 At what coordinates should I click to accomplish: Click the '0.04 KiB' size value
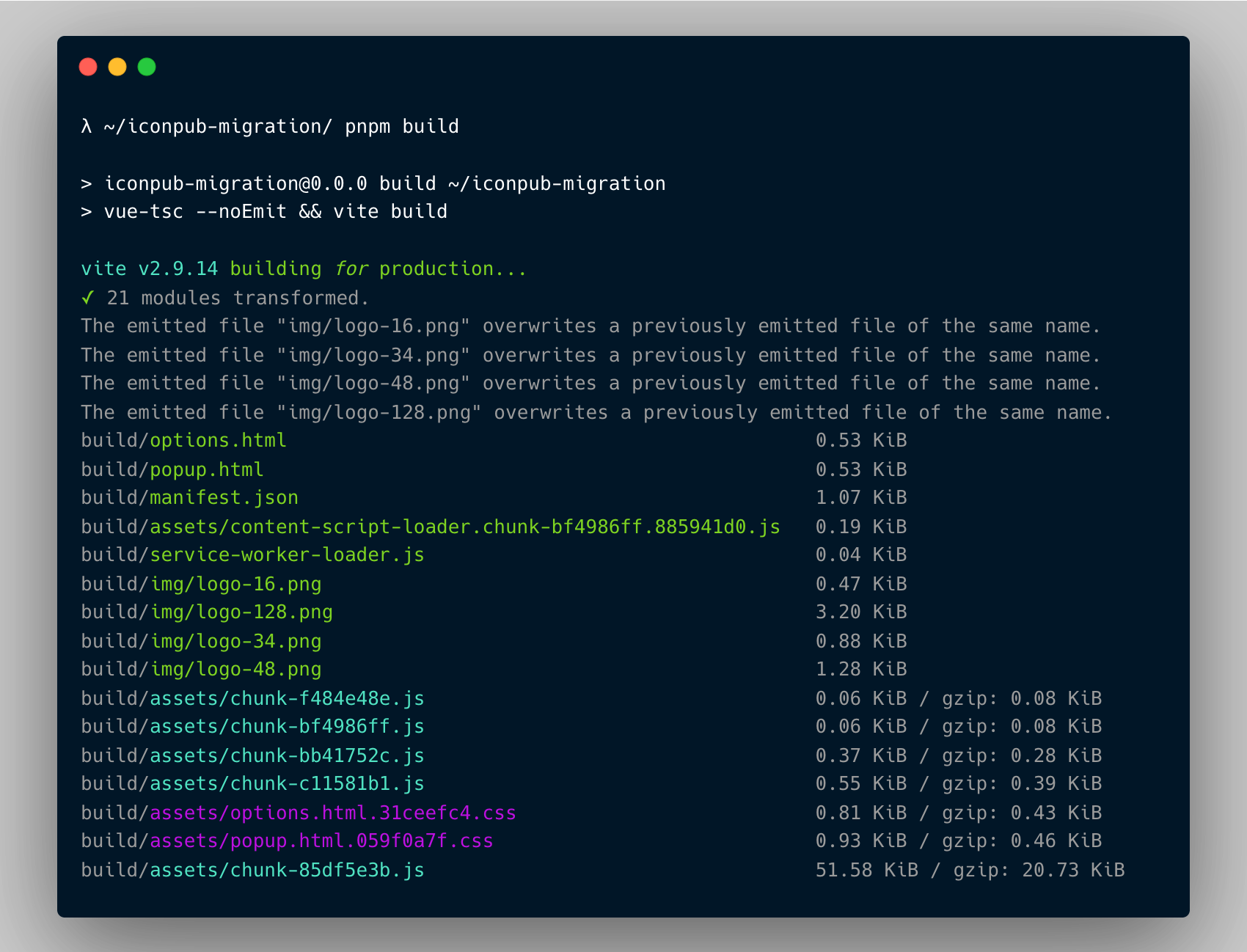(x=861, y=554)
